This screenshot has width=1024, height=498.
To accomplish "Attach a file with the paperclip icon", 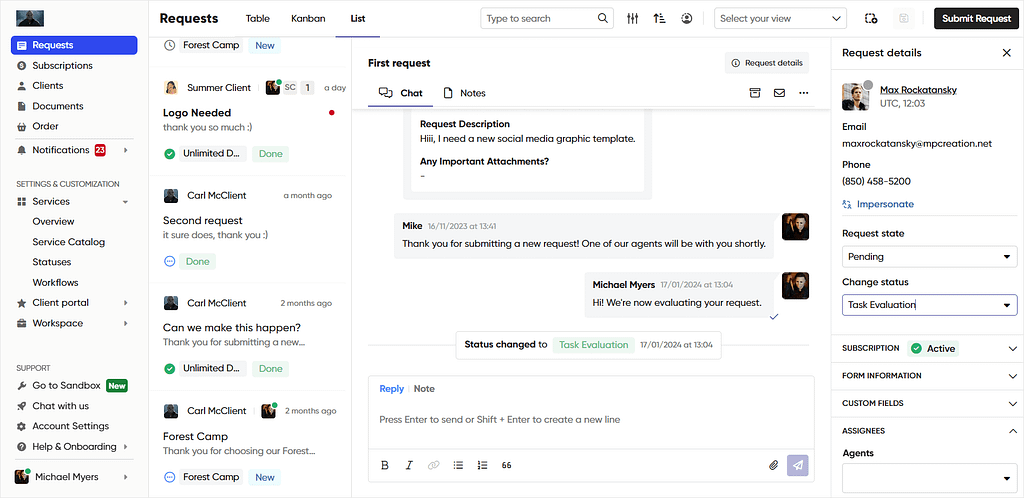I will click(774, 465).
